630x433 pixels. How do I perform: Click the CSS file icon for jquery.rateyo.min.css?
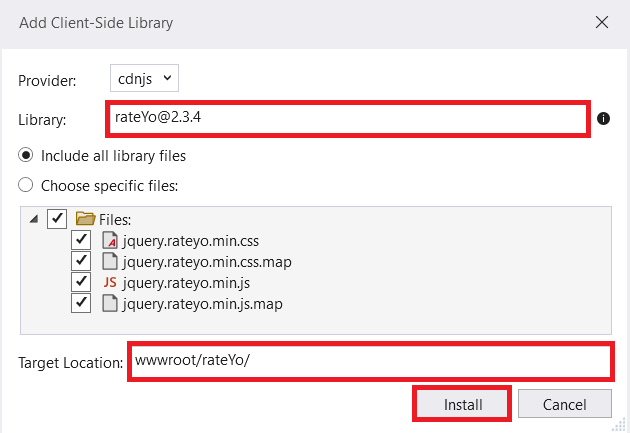pos(110,240)
